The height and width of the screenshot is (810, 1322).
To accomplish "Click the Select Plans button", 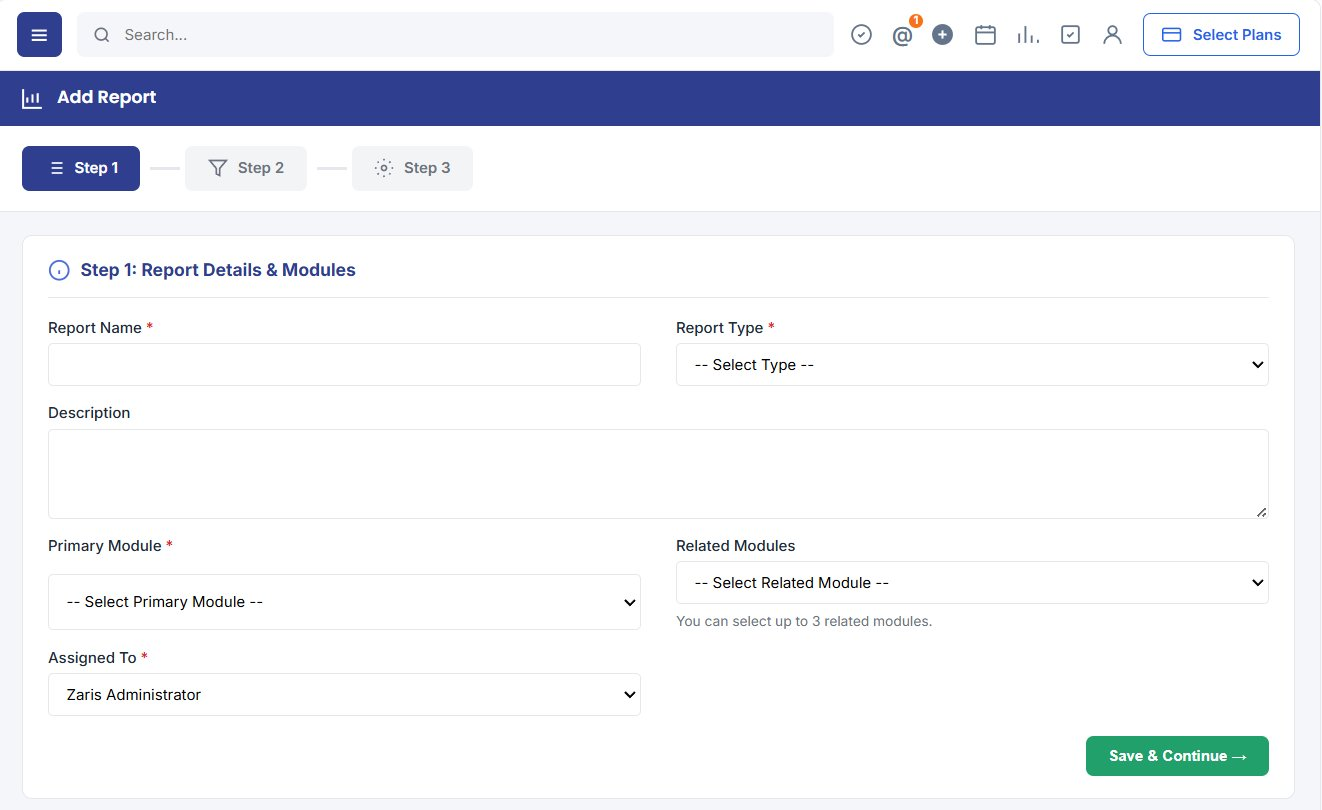I will click(1221, 35).
